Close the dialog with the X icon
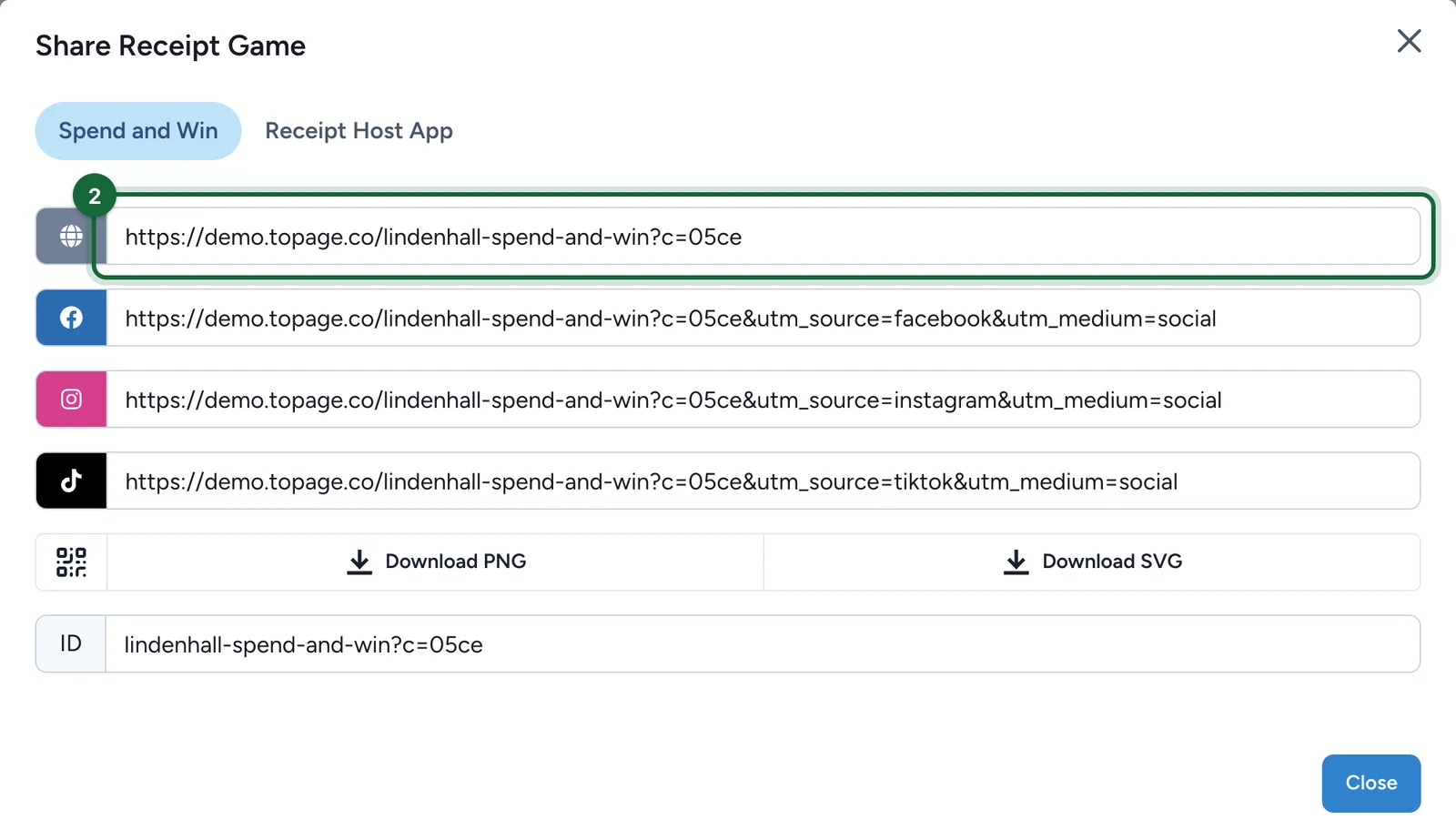The height and width of the screenshot is (820, 1456). (1409, 41)
